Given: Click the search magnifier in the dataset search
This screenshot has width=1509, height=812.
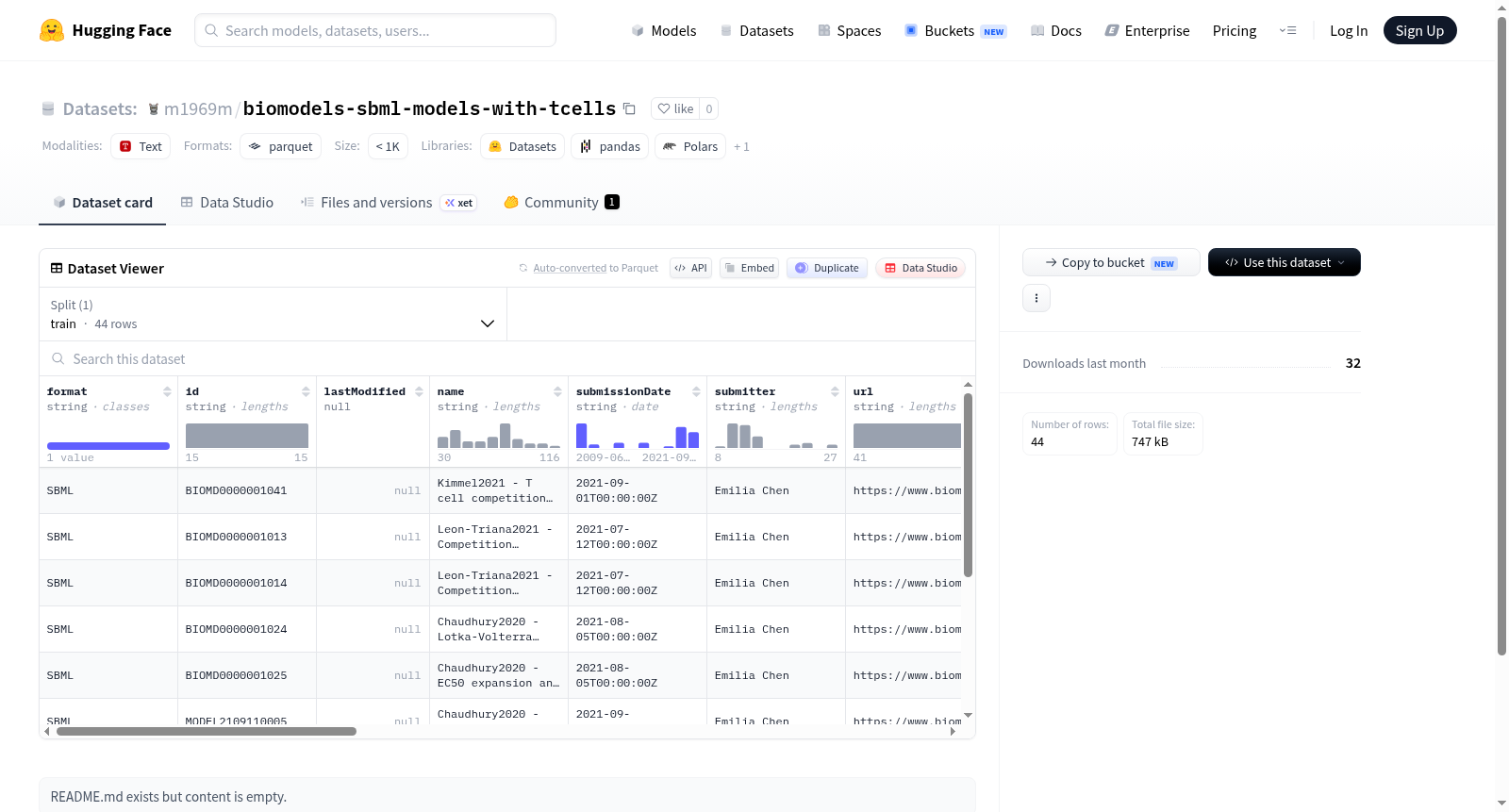Looking at the screenshot, I should click(x=58, y=359).
